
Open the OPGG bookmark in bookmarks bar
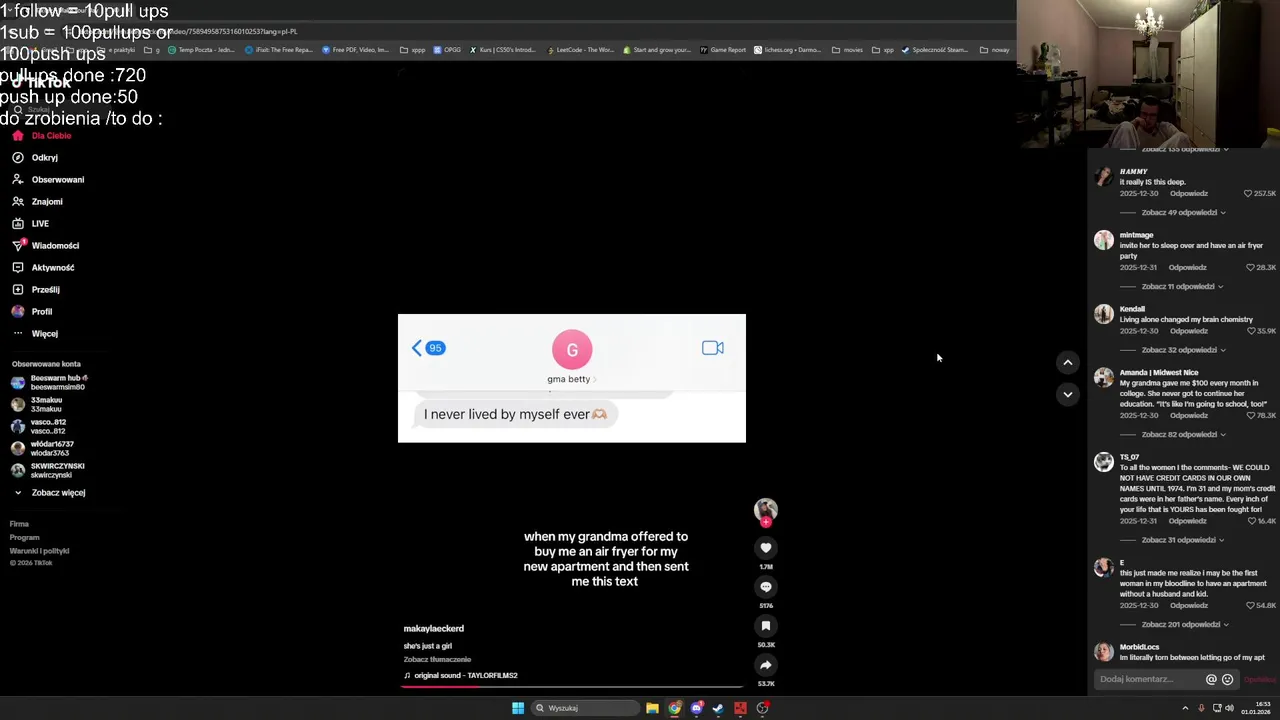(x=447, y=50)
